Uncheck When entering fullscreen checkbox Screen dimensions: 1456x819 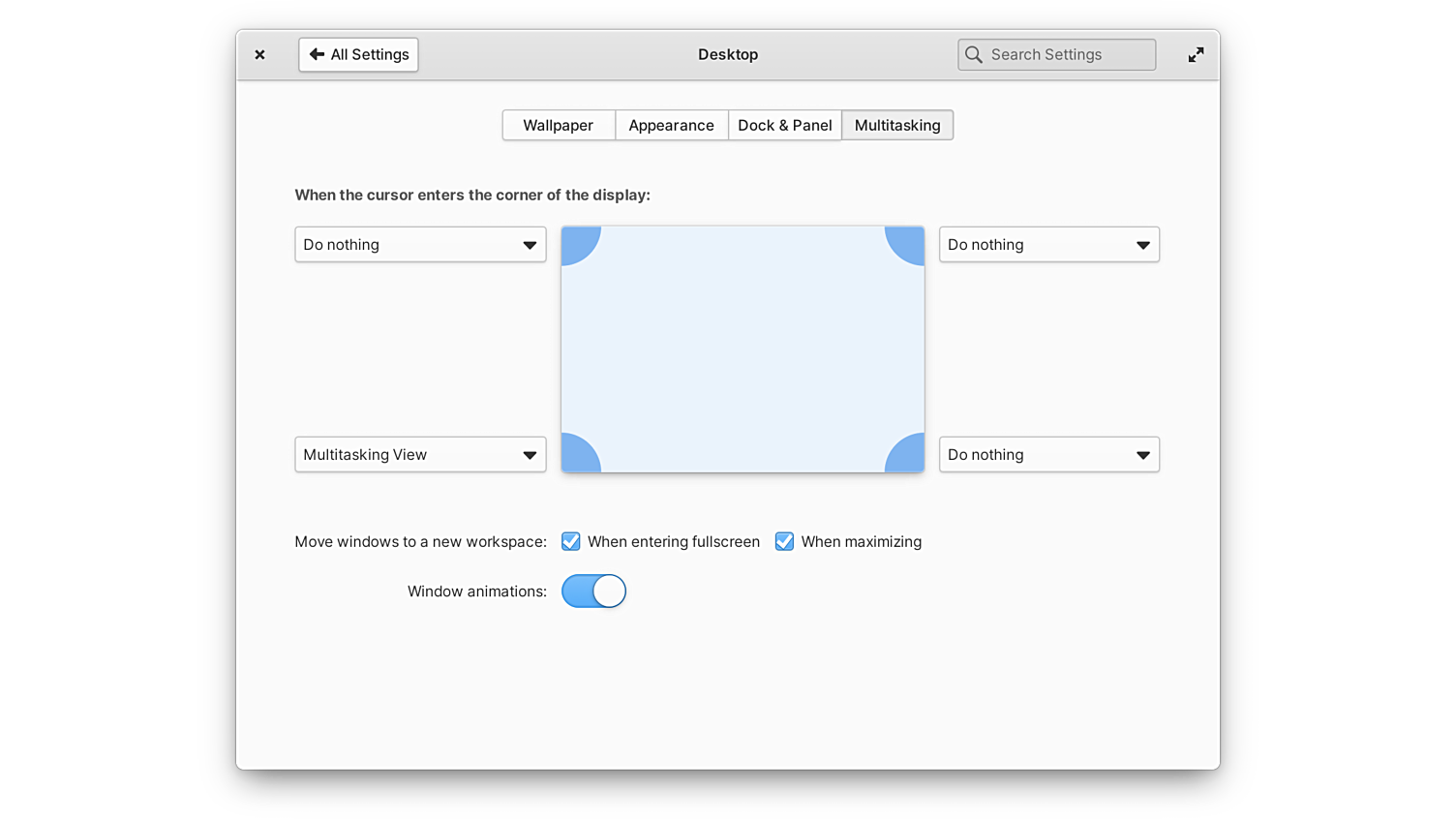coord(571,542)
